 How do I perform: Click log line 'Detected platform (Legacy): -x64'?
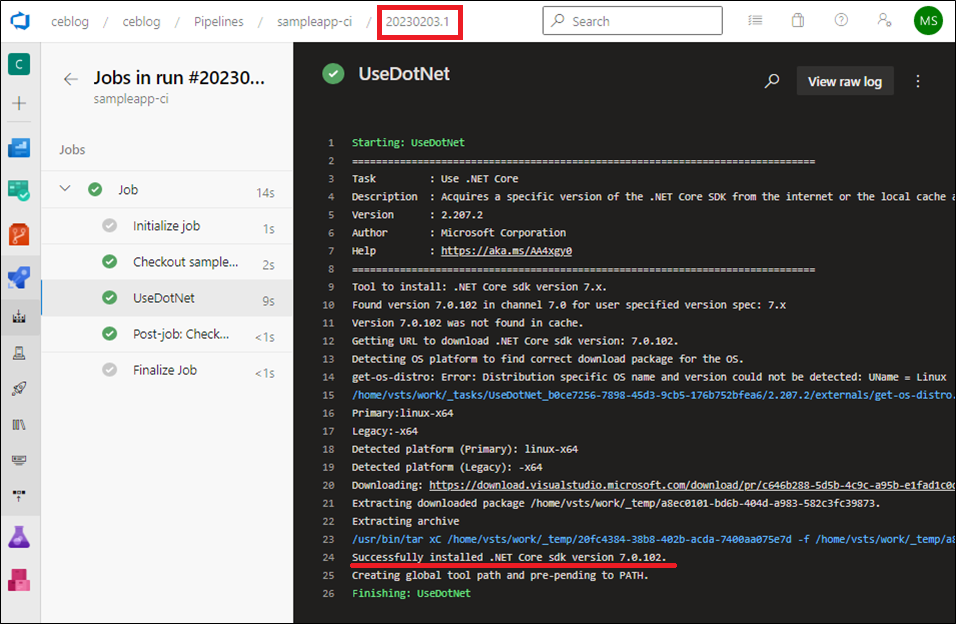coord(447,467)
